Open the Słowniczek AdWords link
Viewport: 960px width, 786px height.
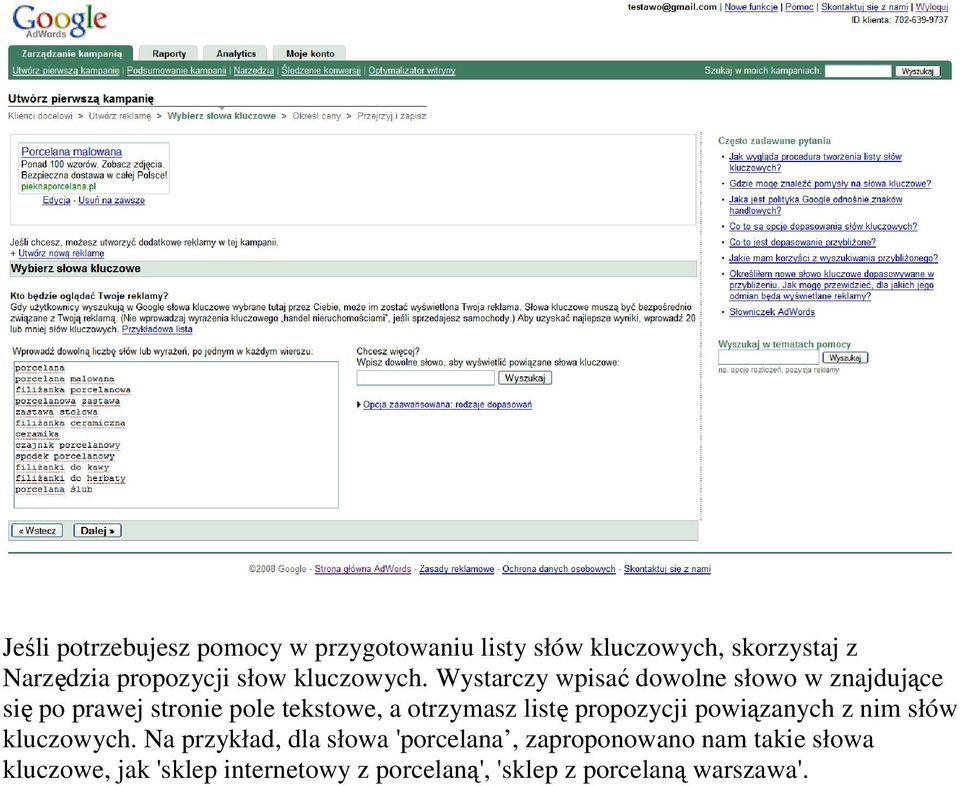771,312
